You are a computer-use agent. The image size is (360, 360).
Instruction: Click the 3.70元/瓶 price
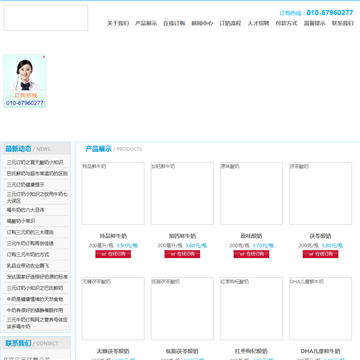pos(263,246)
